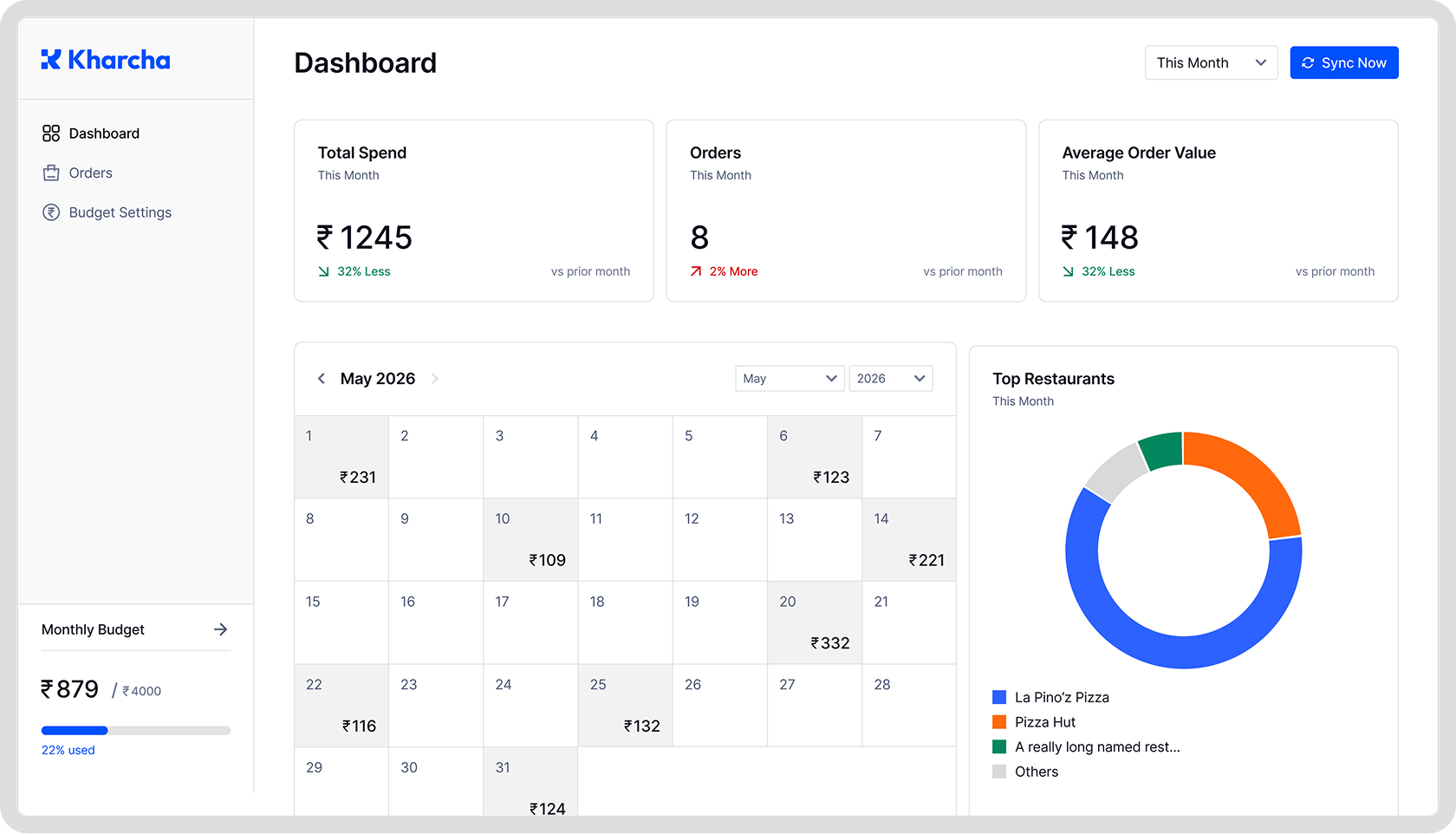Open Dashboard in the sidebar
The height and width of the screenshot is (834, 1456).
pyautogui.click(x=104, y=134)
